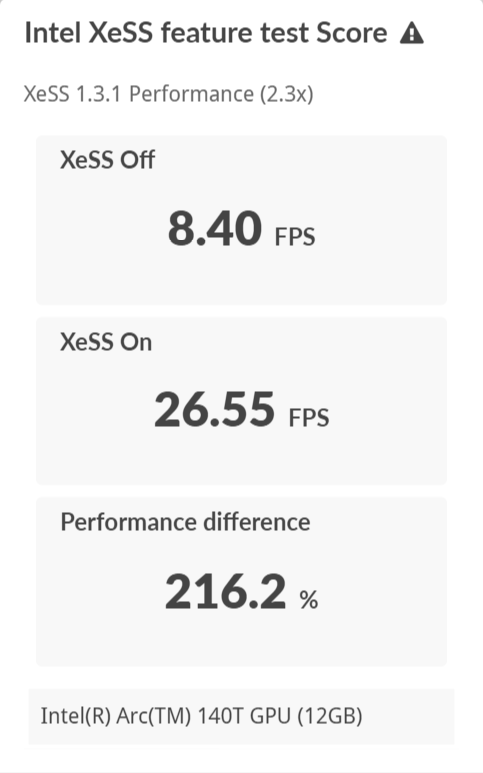Open the XeSS On result card

click(242, 401)
